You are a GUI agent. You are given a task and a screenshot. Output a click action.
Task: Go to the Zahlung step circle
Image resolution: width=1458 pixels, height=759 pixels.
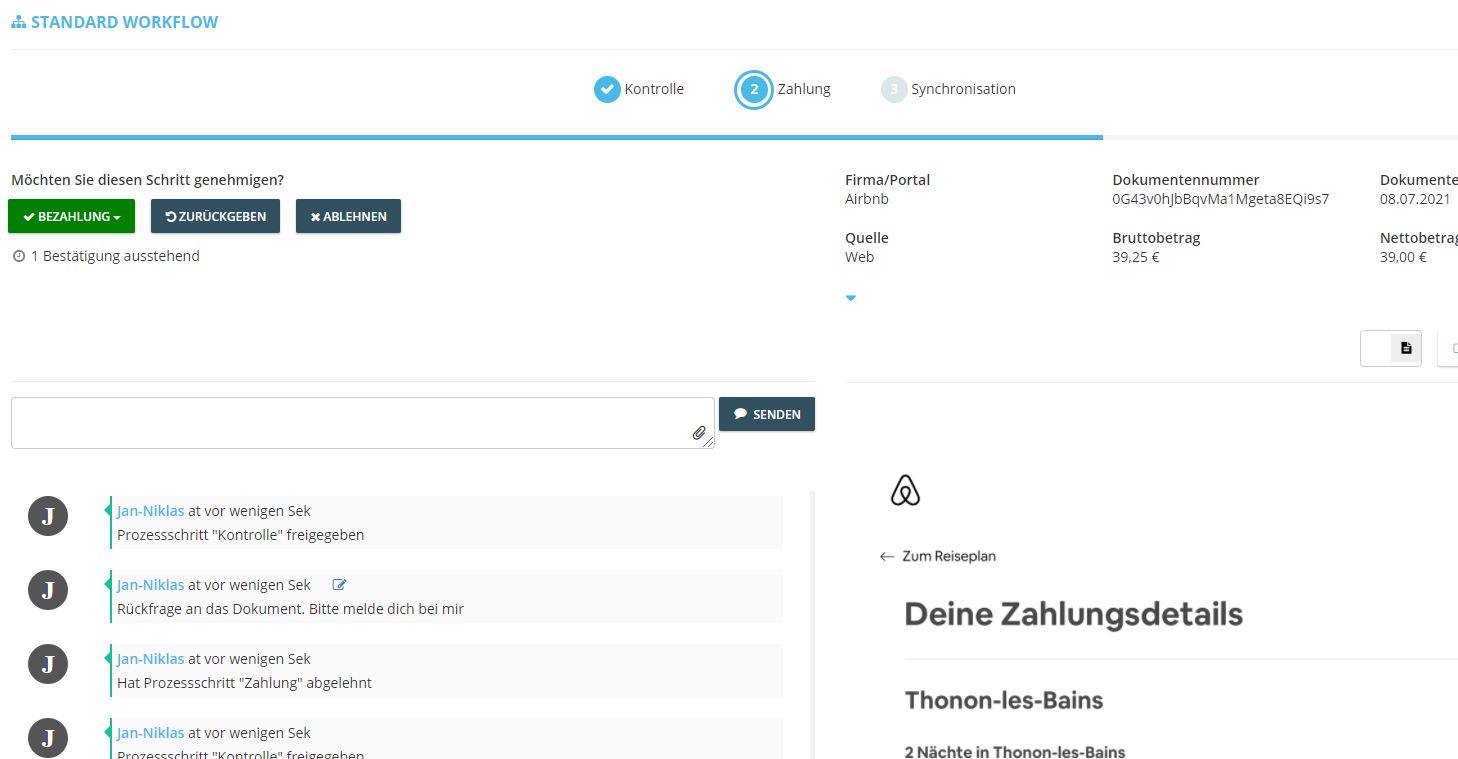[x=754, y=89]
